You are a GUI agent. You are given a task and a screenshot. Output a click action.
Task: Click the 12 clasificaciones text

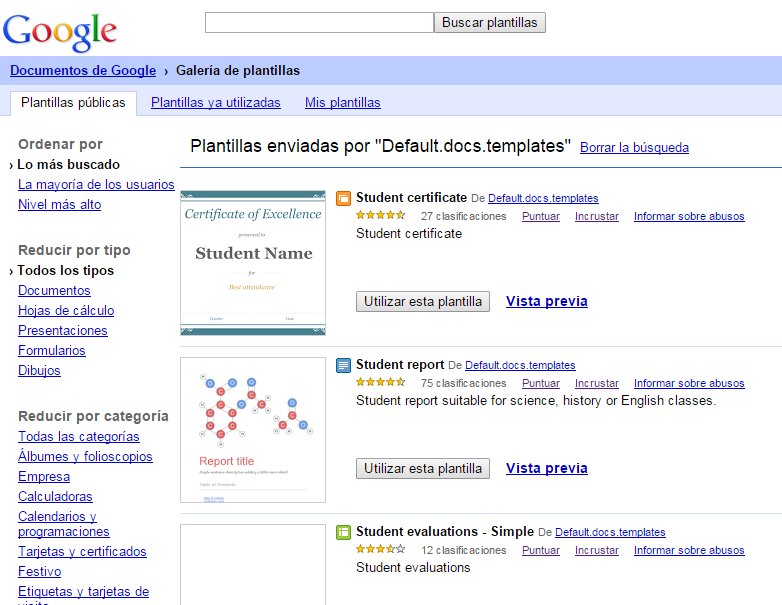point(463,550)
